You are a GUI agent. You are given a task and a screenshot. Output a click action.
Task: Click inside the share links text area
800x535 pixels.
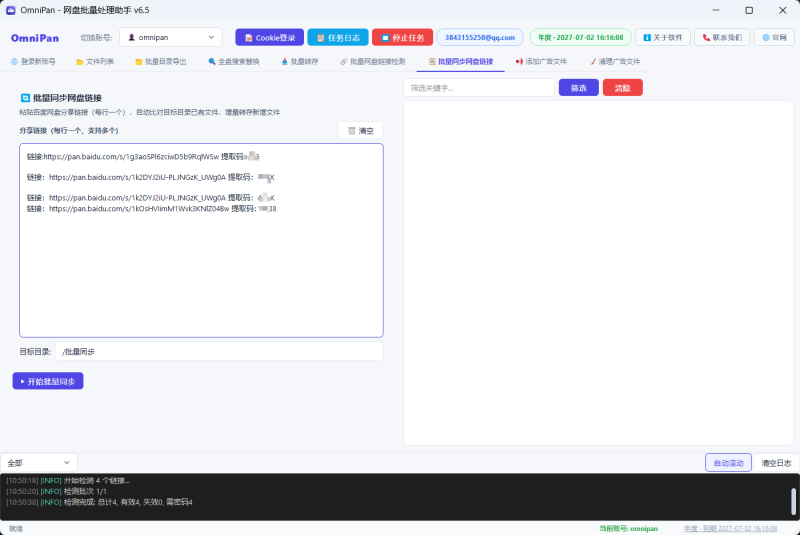coord(202,240)
